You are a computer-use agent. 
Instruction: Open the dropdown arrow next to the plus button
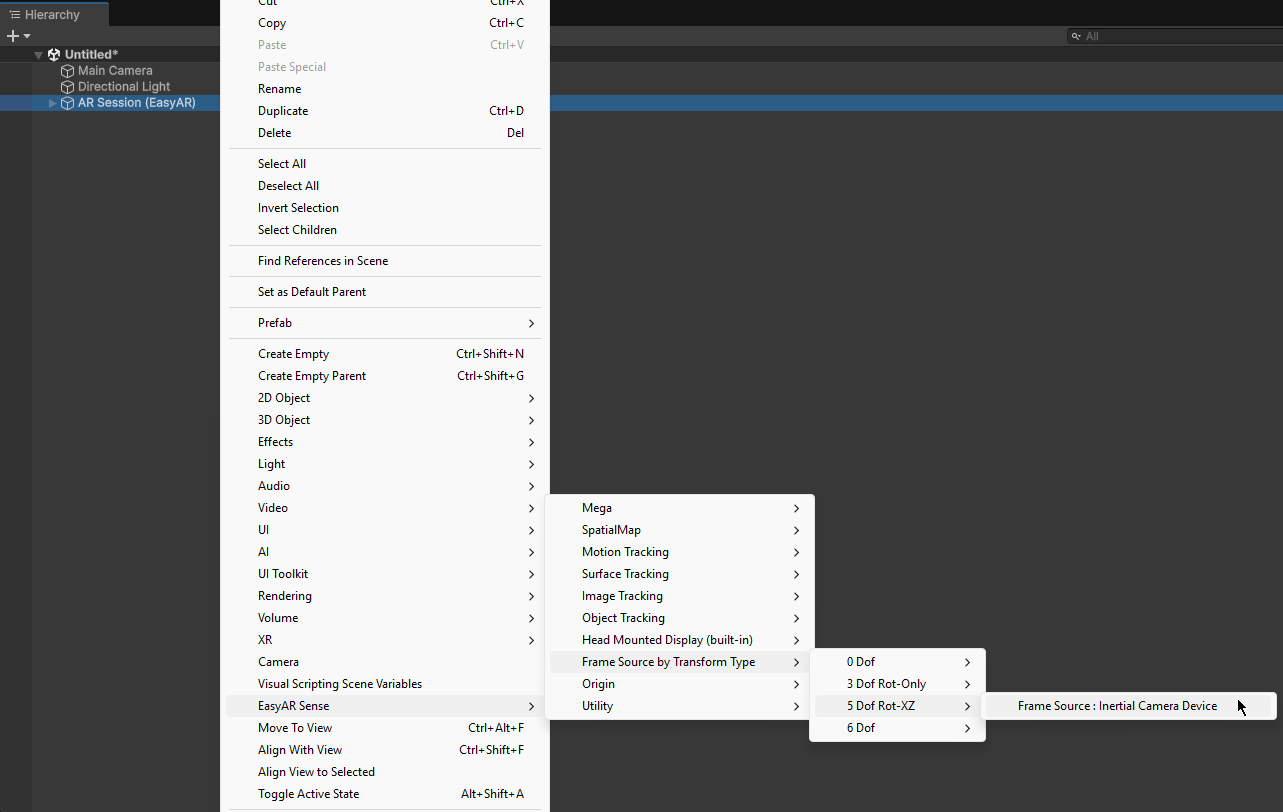tap(27, 36)
